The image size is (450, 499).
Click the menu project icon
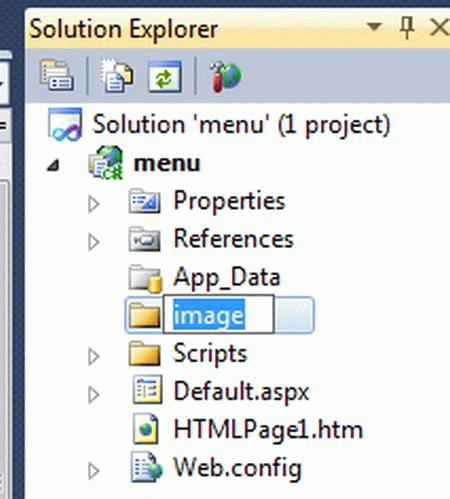pos(106,163)
